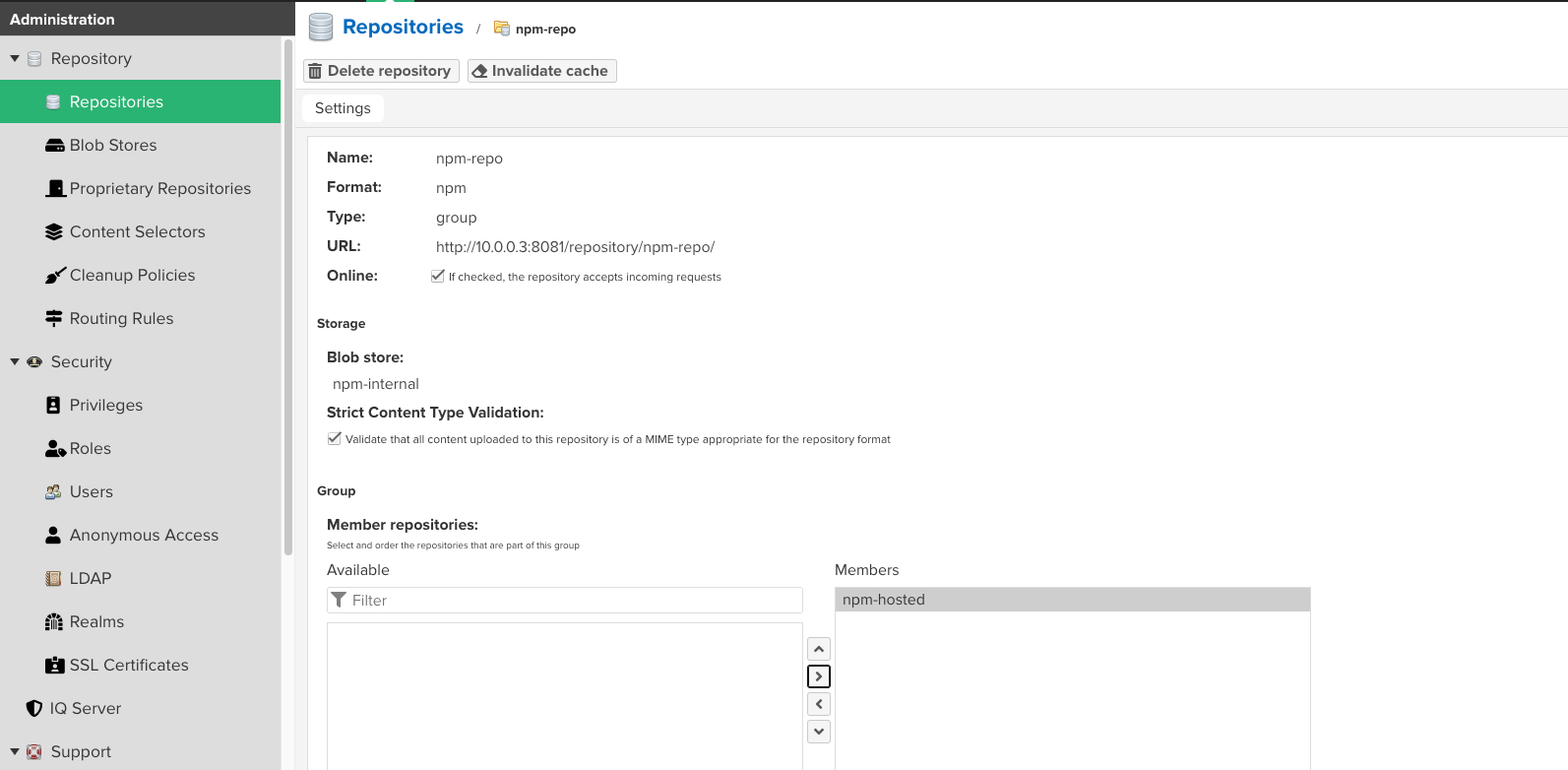Screen dimensions: 1568x770
Task: Toggle the Online checkbox
Action: [438, 277]
